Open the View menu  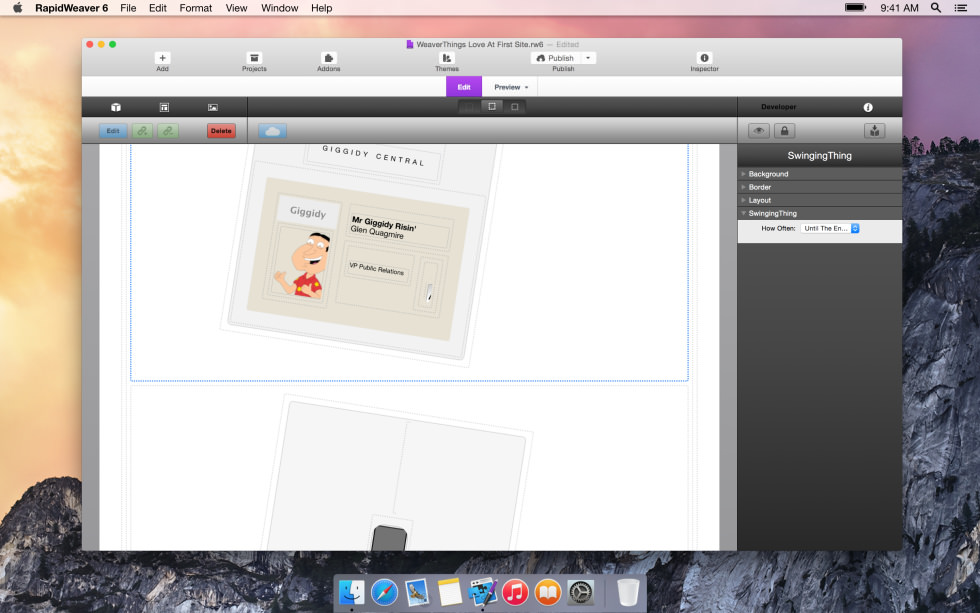point(236,8)
